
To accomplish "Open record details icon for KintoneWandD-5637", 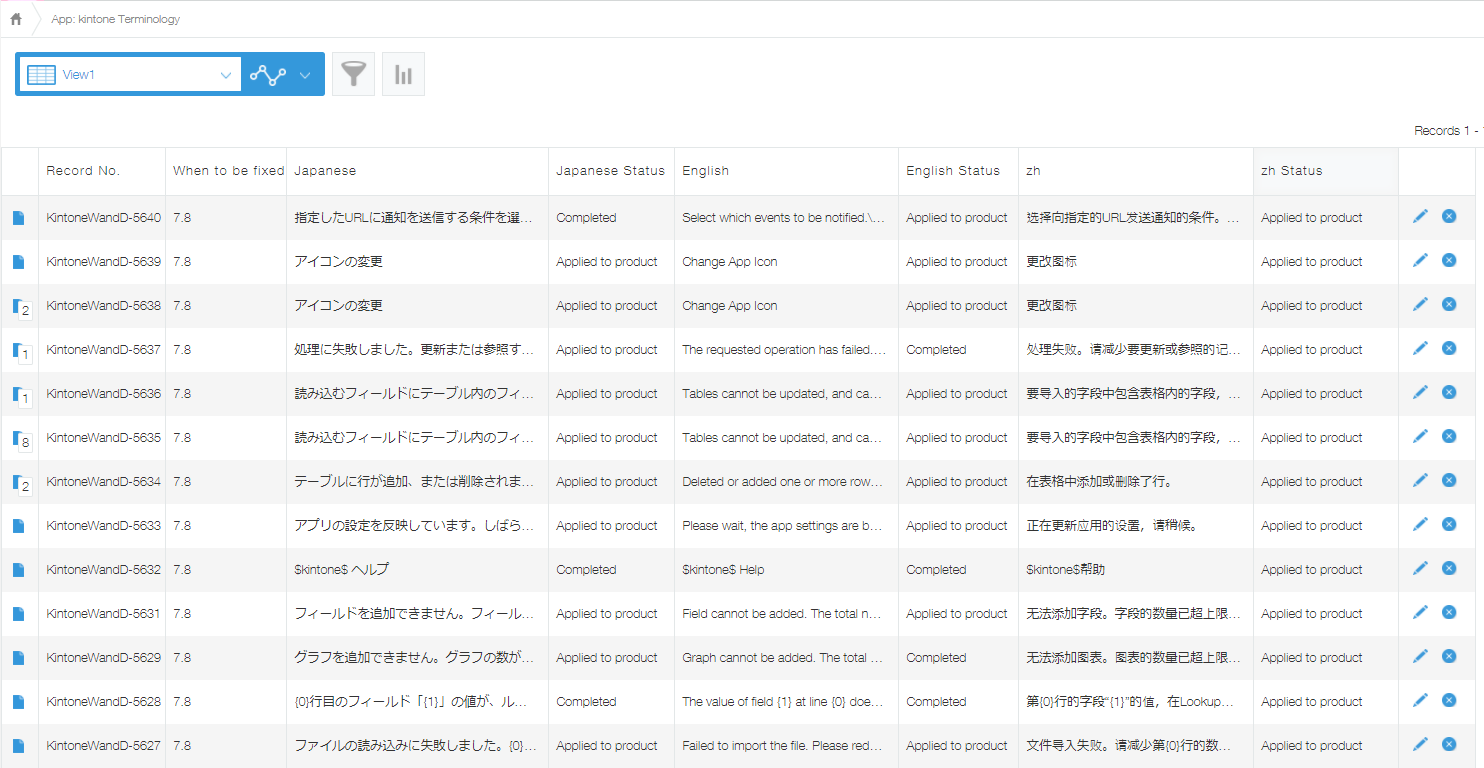I will coord(20,351).
